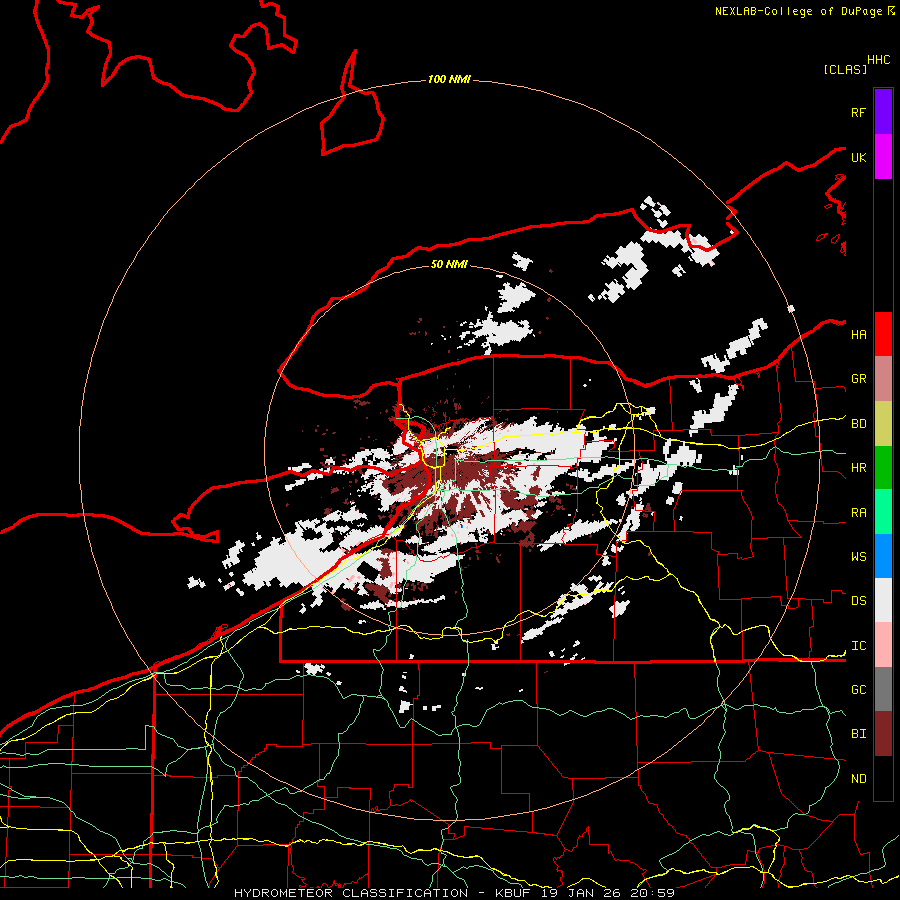Click the HA legend label
900x900 pixels.
click(x=858, y=334)
